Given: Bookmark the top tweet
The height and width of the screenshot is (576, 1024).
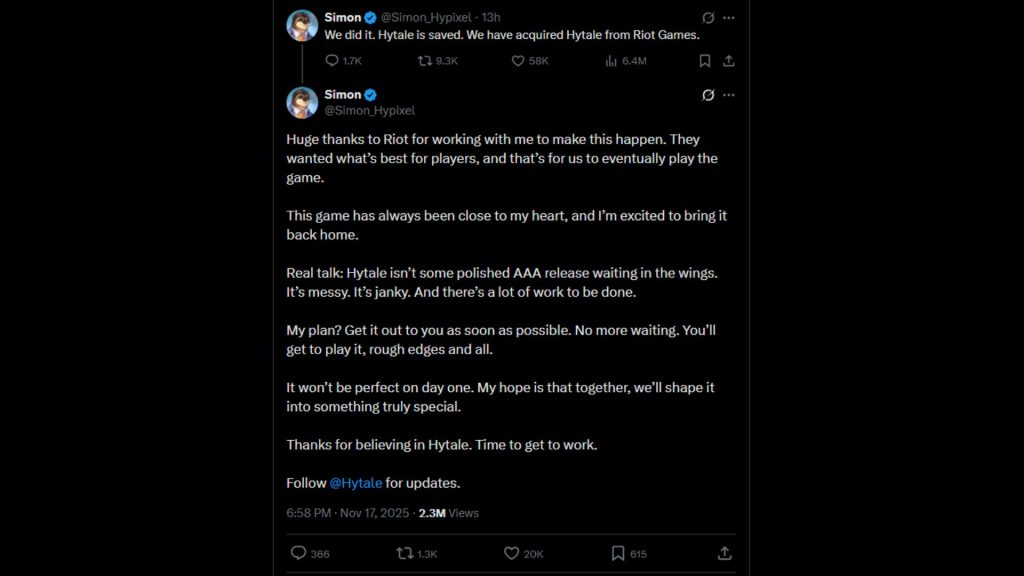Looking at the screenshot, I should 705,61.
